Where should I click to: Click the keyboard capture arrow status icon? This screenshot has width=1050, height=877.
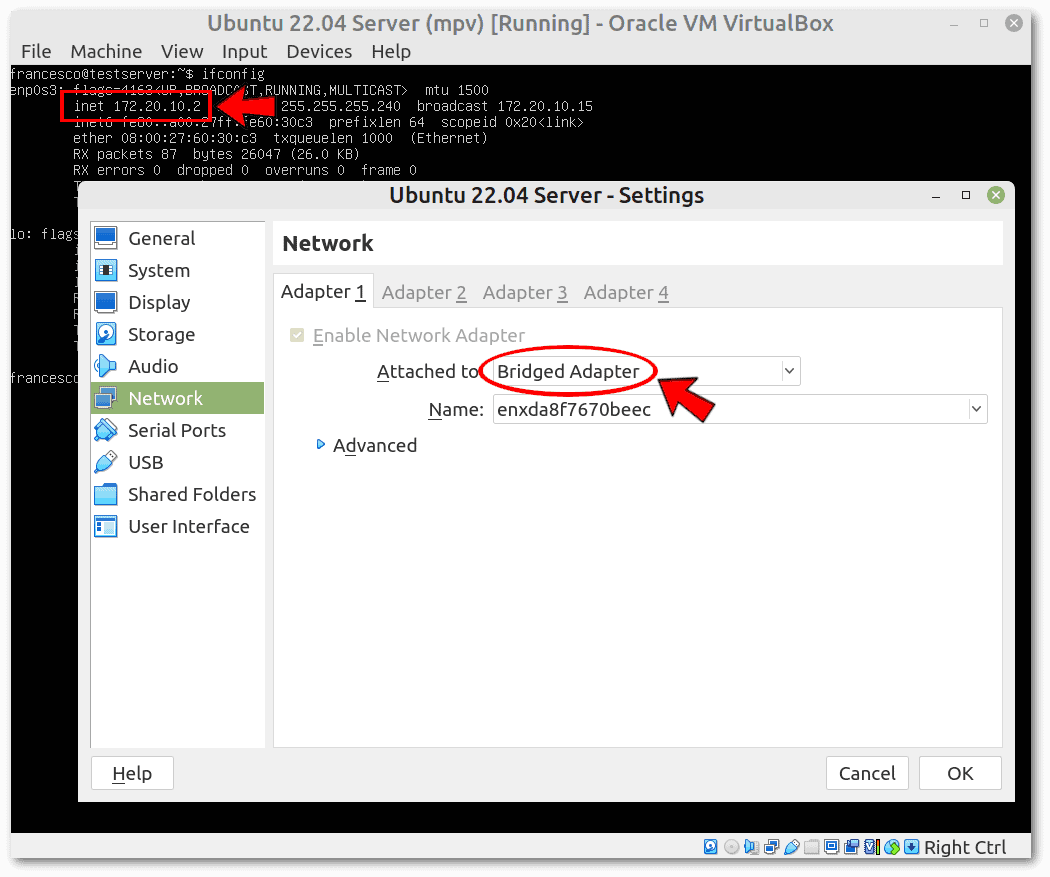911,846
